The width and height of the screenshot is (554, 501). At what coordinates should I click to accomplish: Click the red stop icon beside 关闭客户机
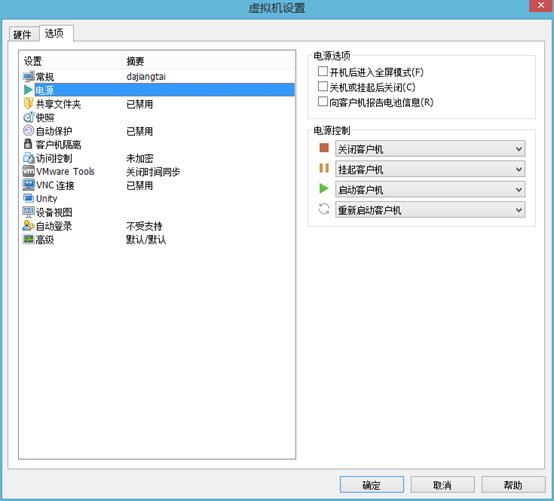coord(324,148)
